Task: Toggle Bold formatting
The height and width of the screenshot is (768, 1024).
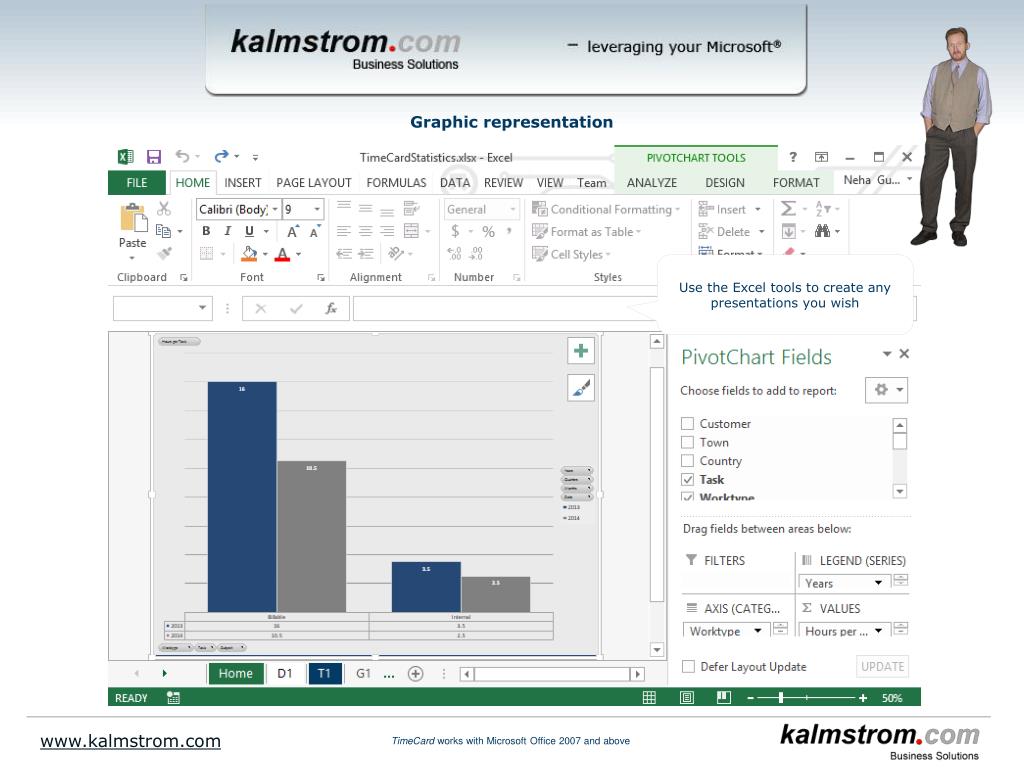Action: pos(206,231)
